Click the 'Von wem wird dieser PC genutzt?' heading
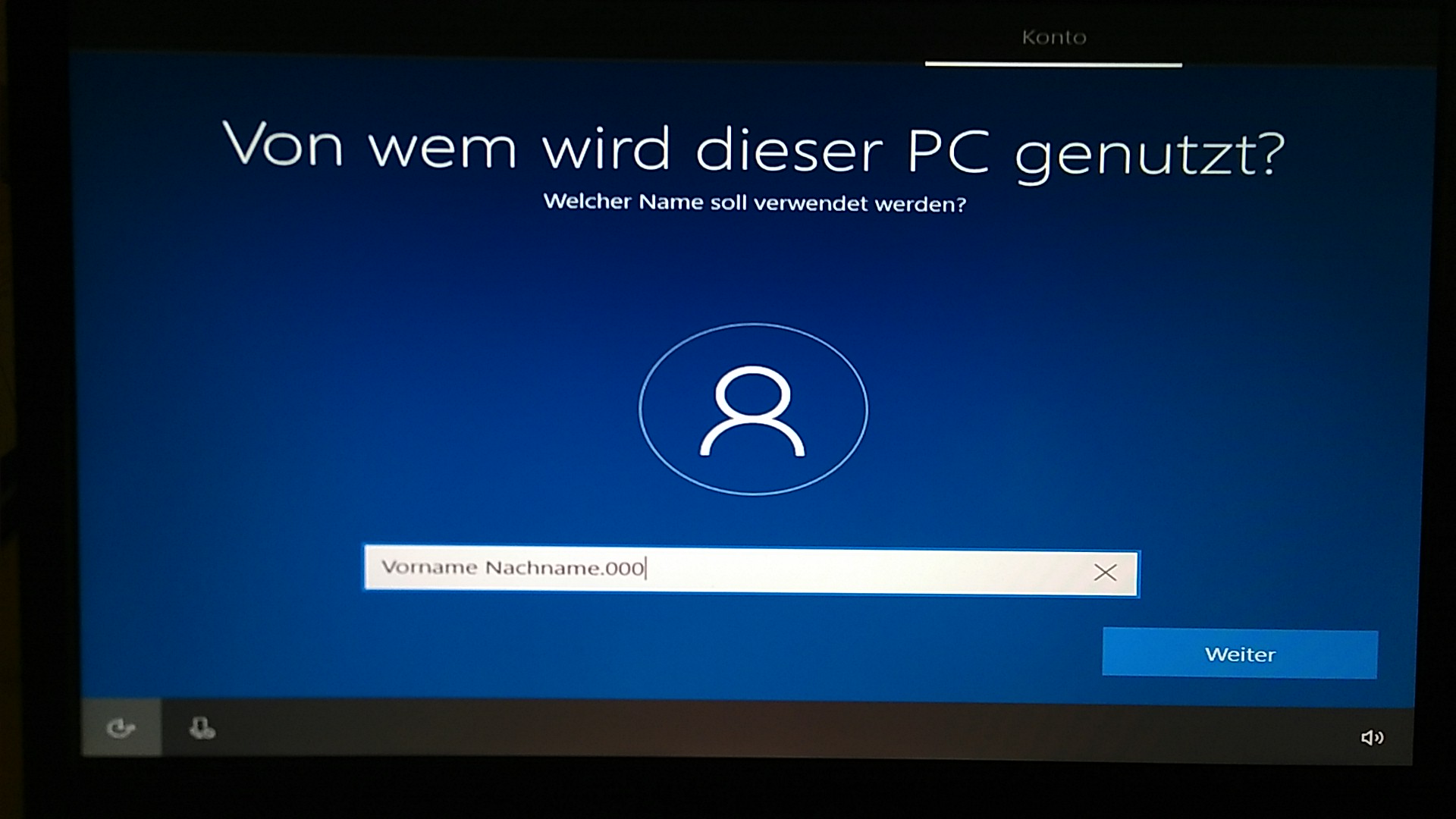Viewport: 1456px width, 819px height. point(752,149)
